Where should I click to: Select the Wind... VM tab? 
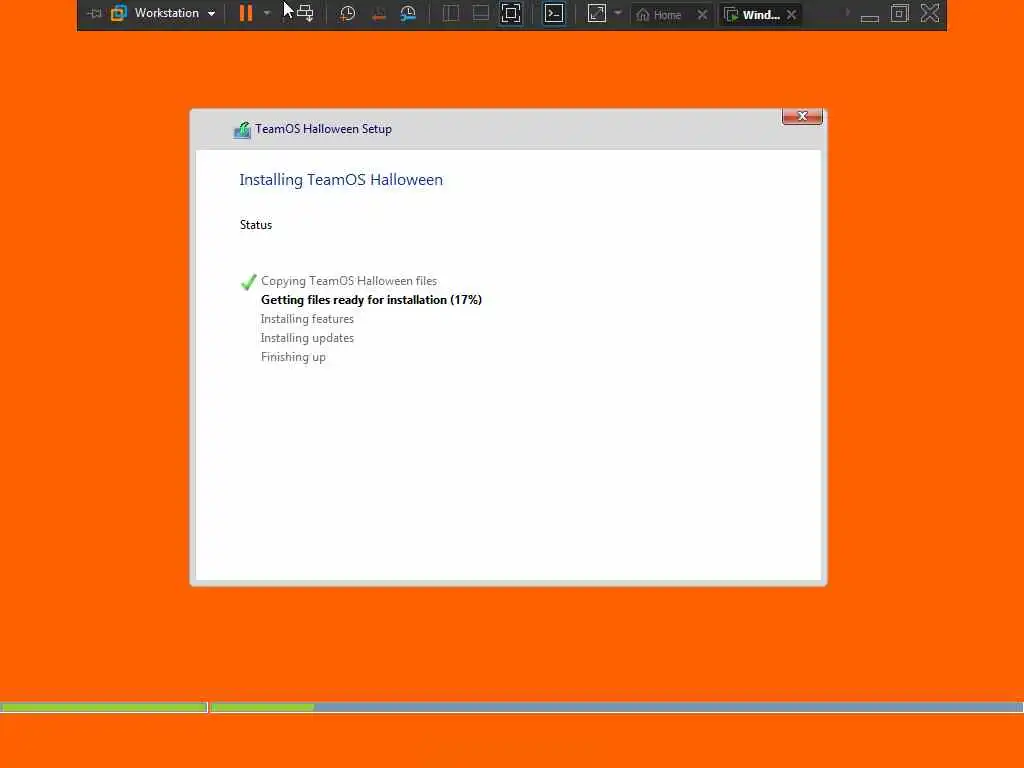(x=752, y=14)
